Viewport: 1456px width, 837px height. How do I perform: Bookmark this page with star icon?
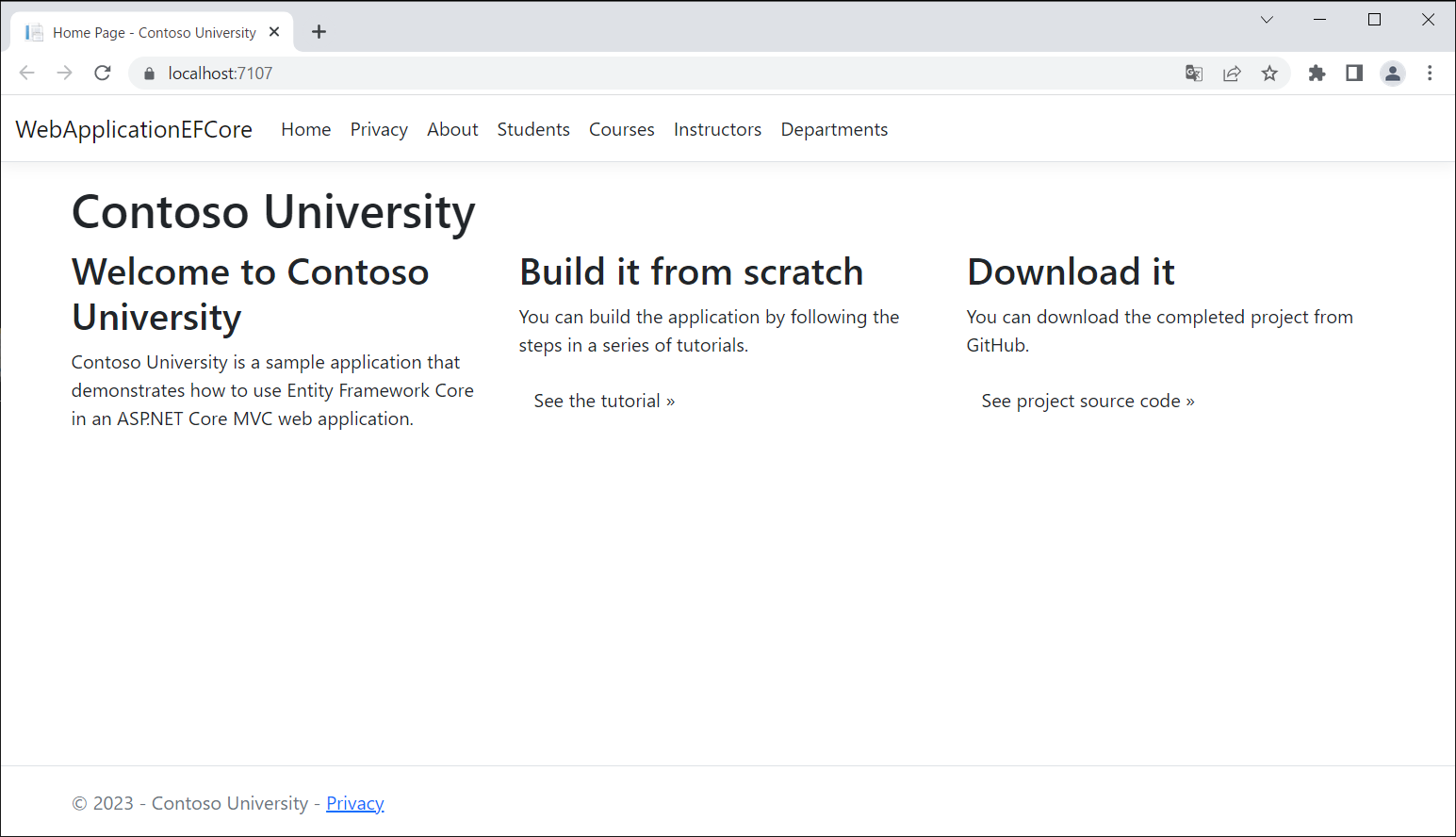tap(1269, 74)
